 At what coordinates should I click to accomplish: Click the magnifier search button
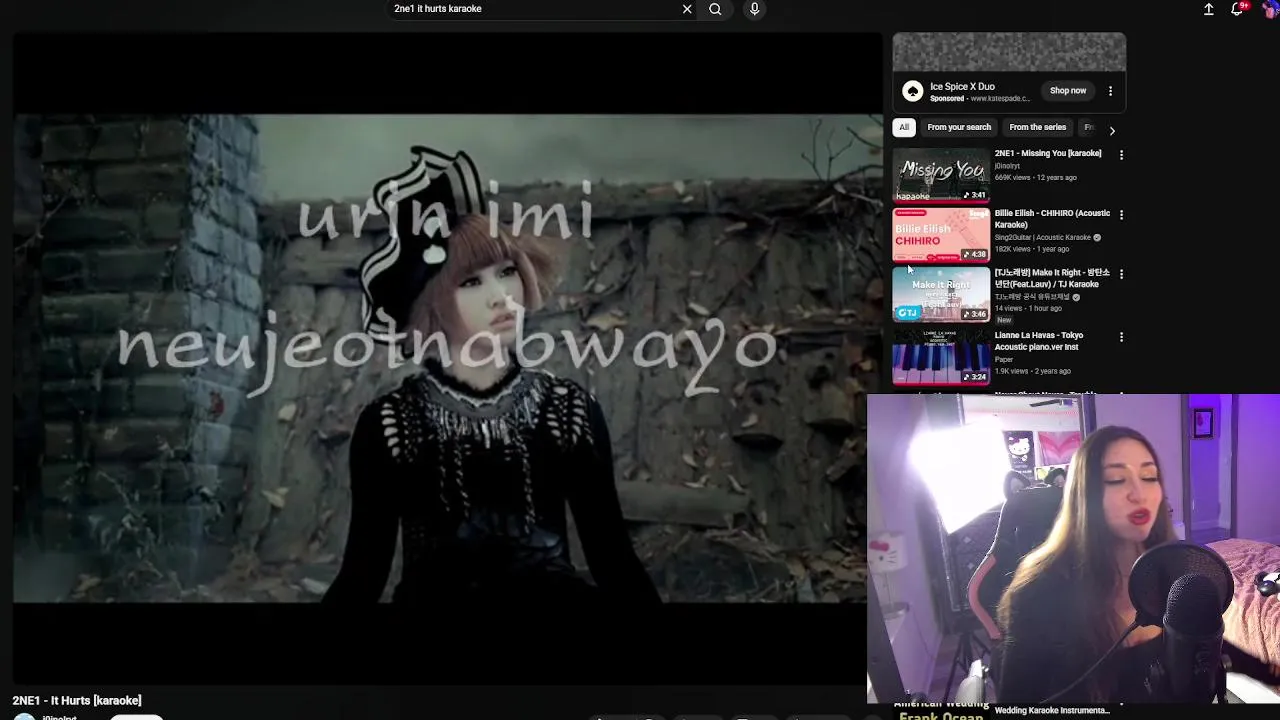[x=715, y=9]
